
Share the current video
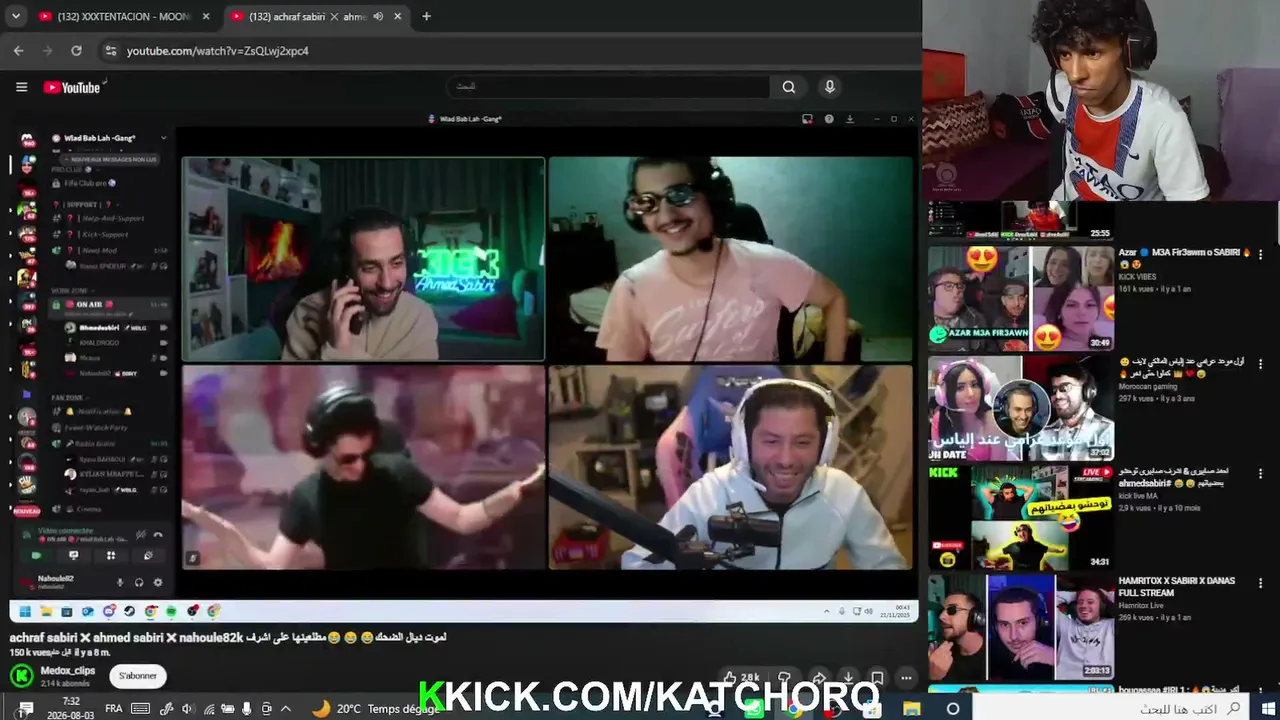[x=819, y=678]
